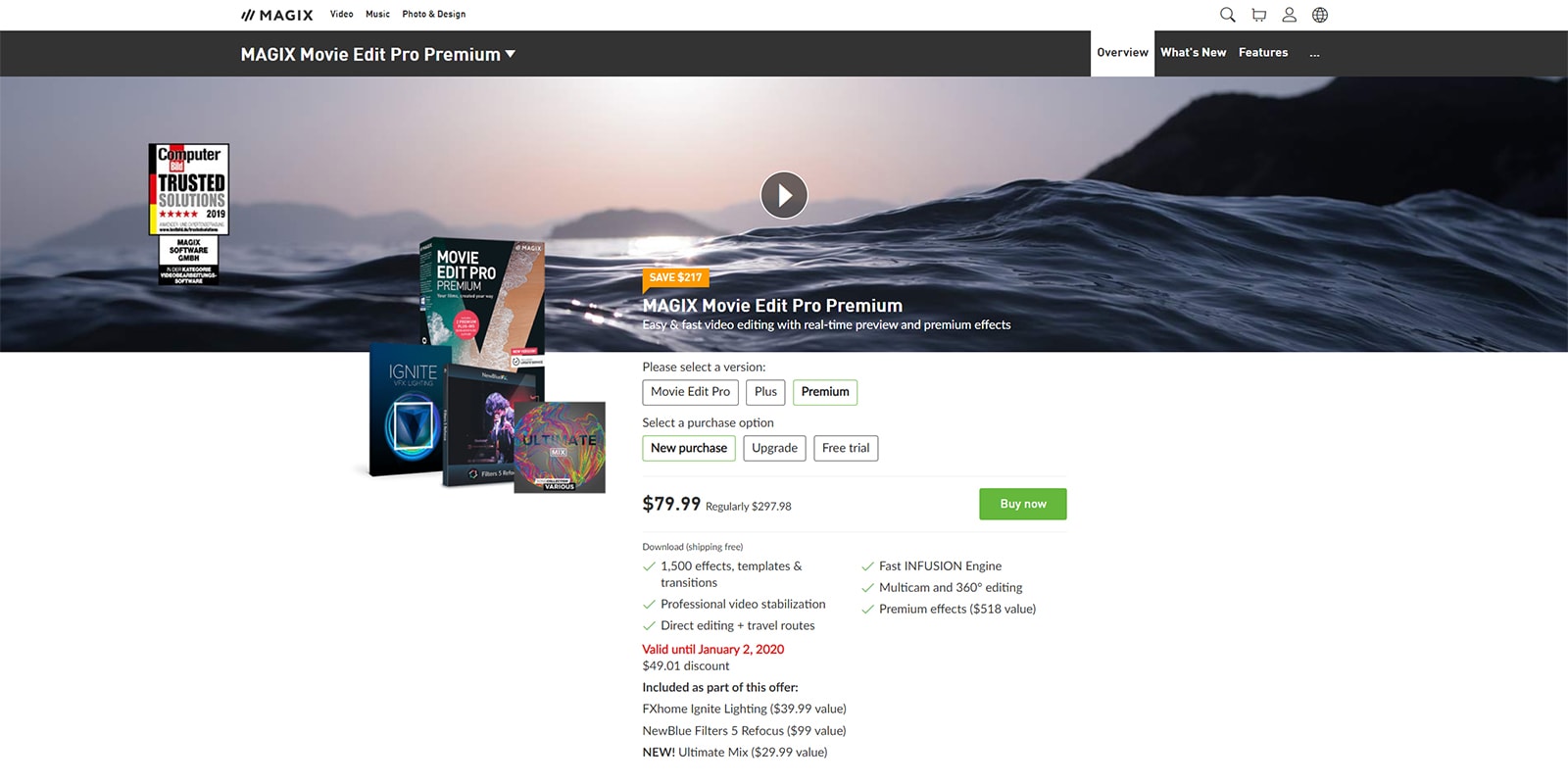
Task: Click the Computer Bild Trusted Solutions badge
Action: (189, 214)
